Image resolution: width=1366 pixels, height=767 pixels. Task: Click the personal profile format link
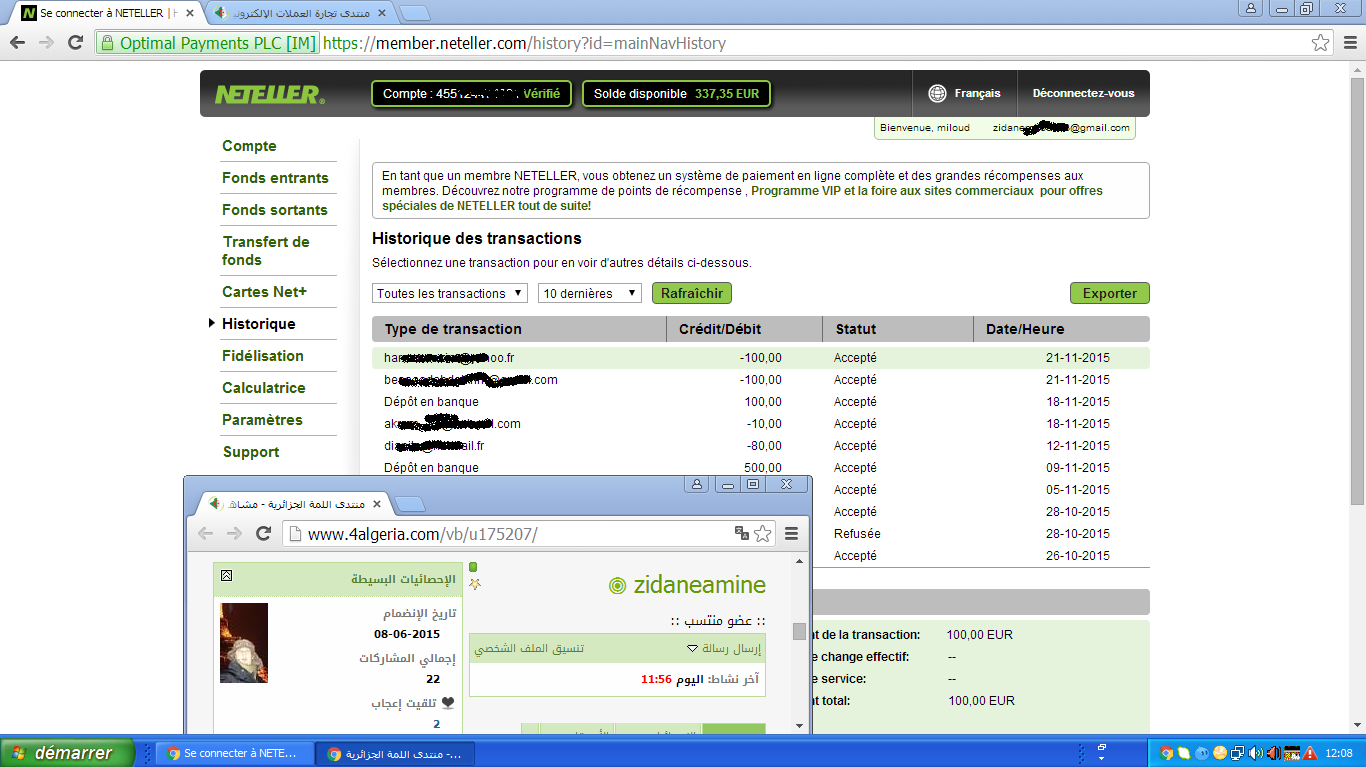[x=529, y=648]
